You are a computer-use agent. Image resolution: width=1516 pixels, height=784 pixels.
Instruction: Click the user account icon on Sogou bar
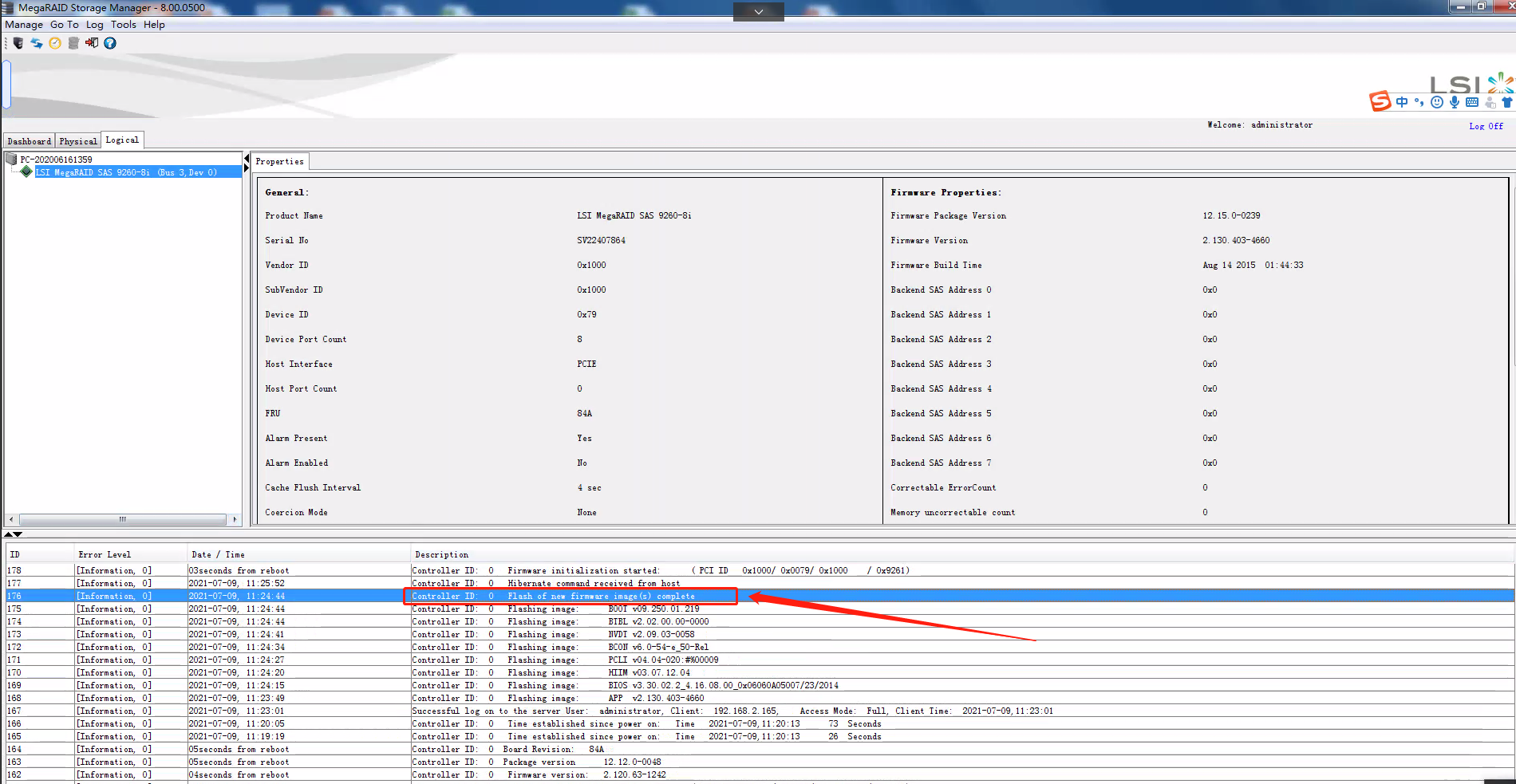[x=1490, y=102]
